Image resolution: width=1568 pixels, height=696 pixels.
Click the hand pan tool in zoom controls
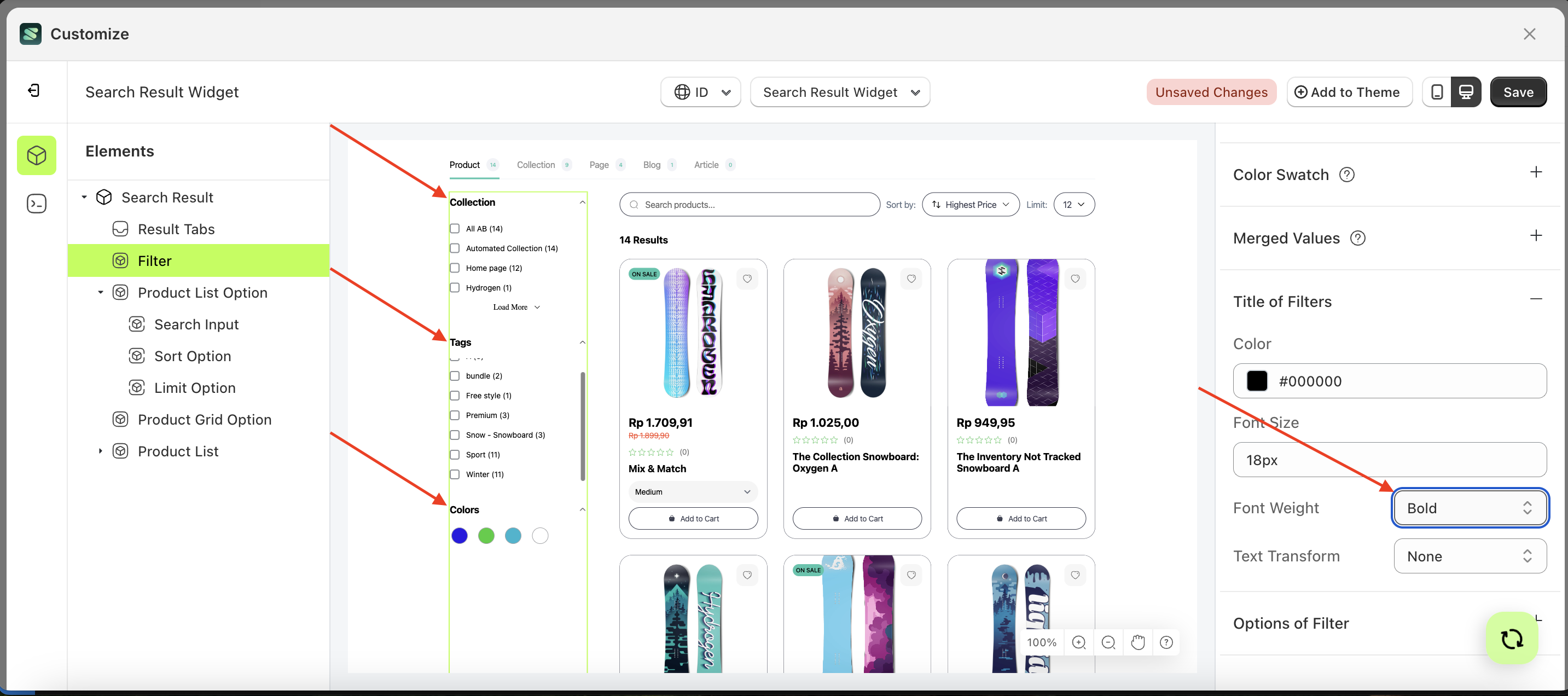point(1137,642)
